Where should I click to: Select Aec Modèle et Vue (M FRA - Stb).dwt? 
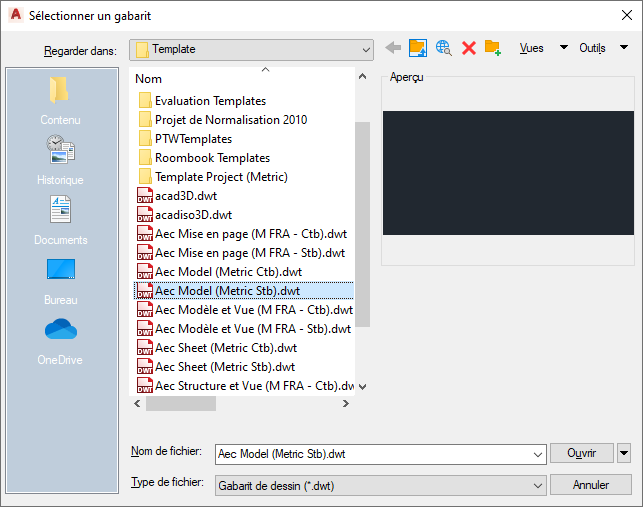[x=244, y=329]
